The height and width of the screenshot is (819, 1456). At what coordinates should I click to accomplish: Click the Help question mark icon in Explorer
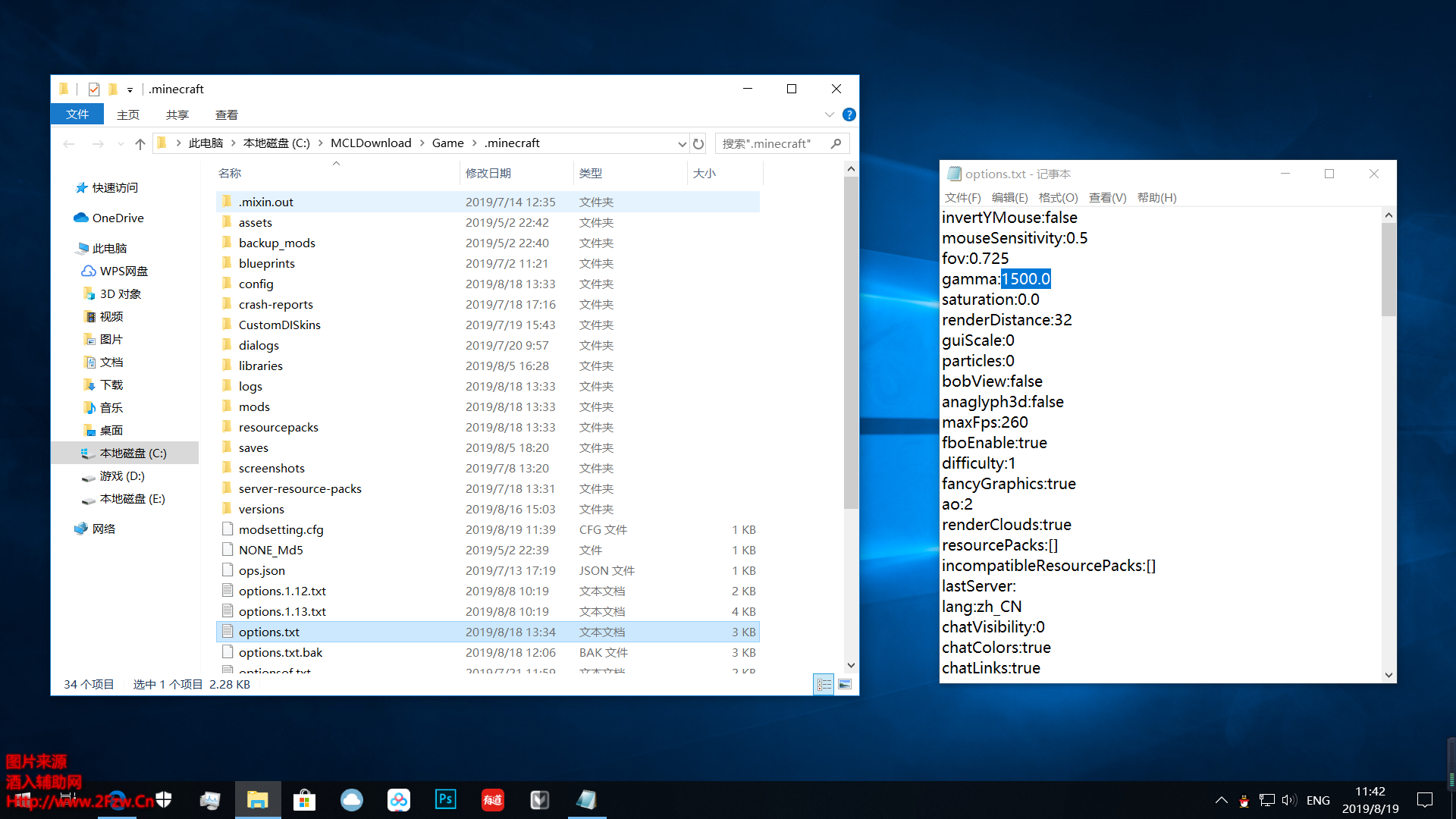(849, 115)
